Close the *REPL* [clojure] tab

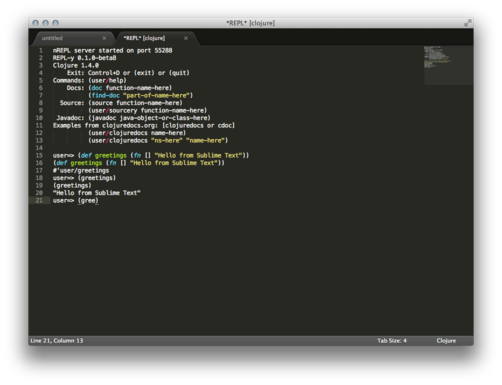click(186, 38)
